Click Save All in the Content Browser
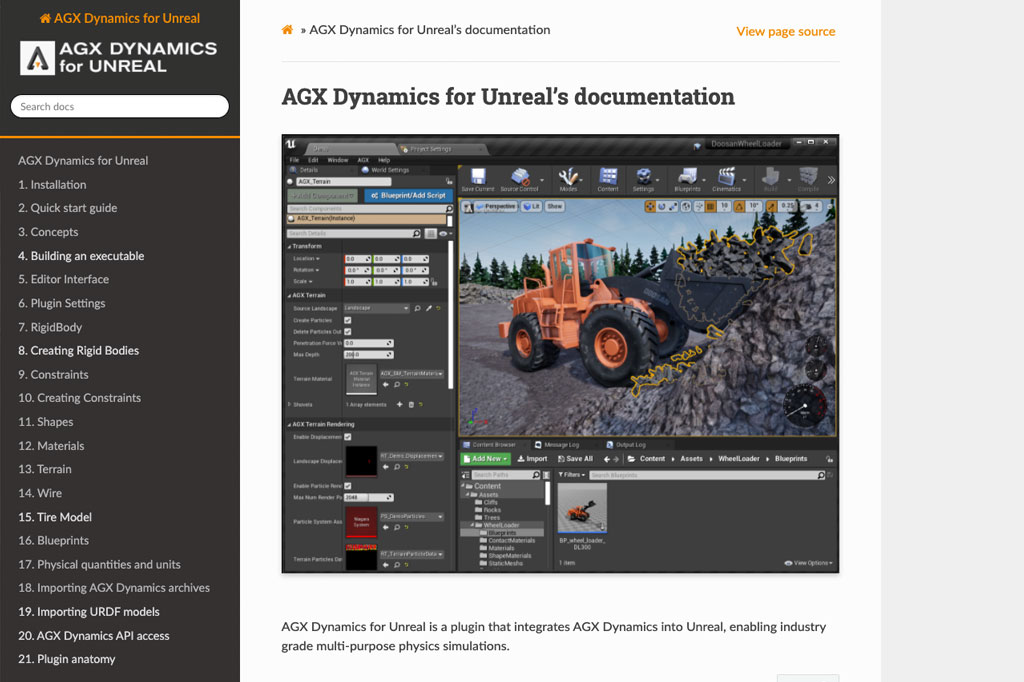Screen dimensions: 1024x682 click(x=575, y=459)
